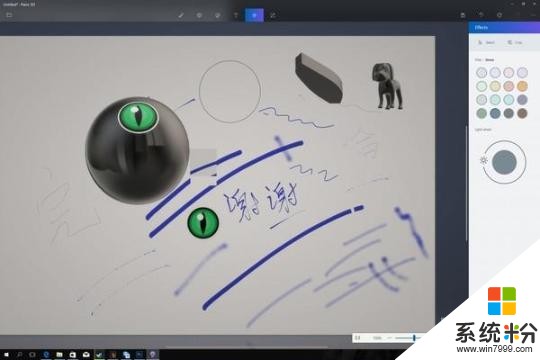The image size is (540, 360).
Task: Click the Paste icon in top bar
Action: (x=463, y=15)
